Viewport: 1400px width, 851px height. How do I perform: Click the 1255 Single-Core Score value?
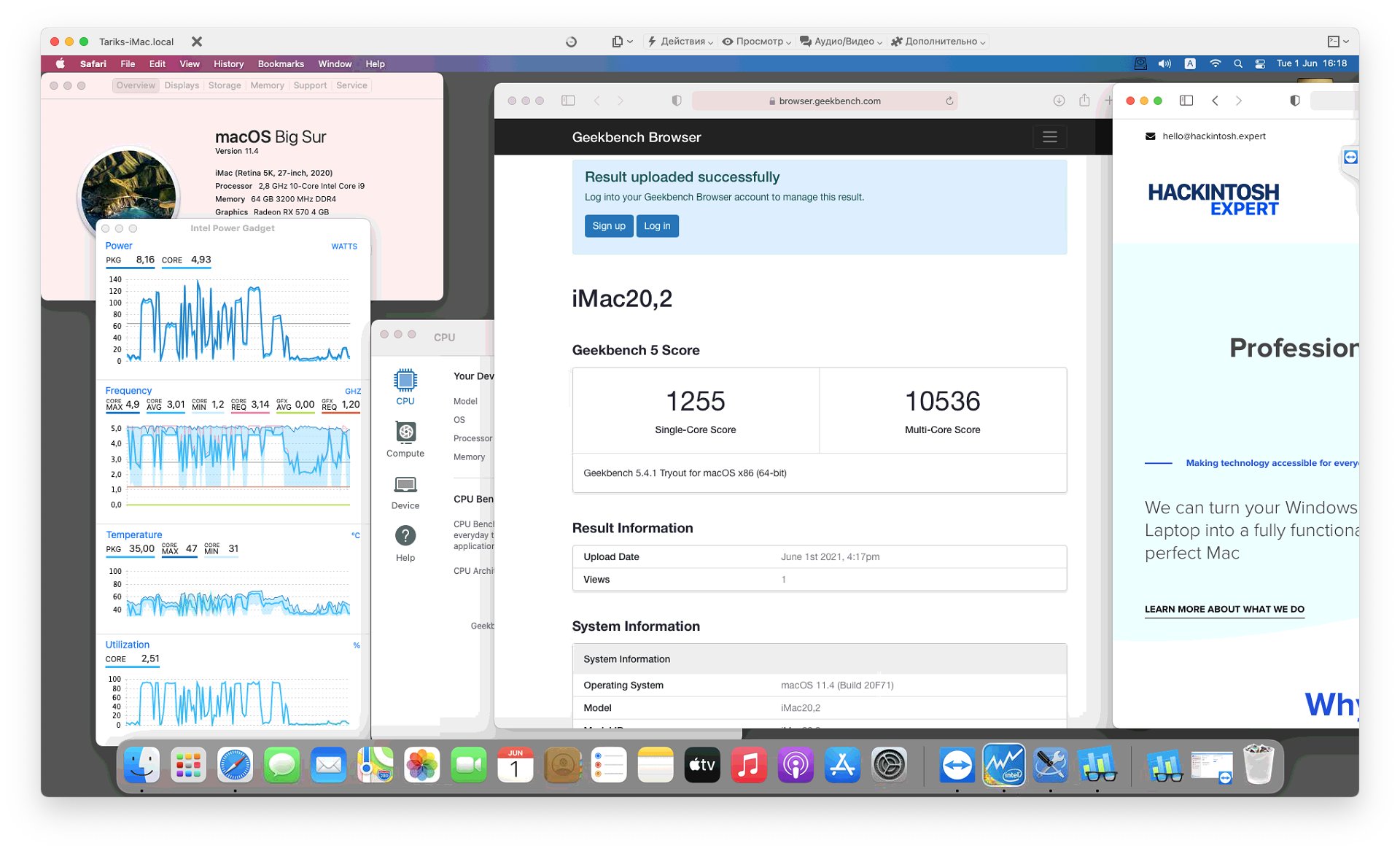[x=695, y=401]
